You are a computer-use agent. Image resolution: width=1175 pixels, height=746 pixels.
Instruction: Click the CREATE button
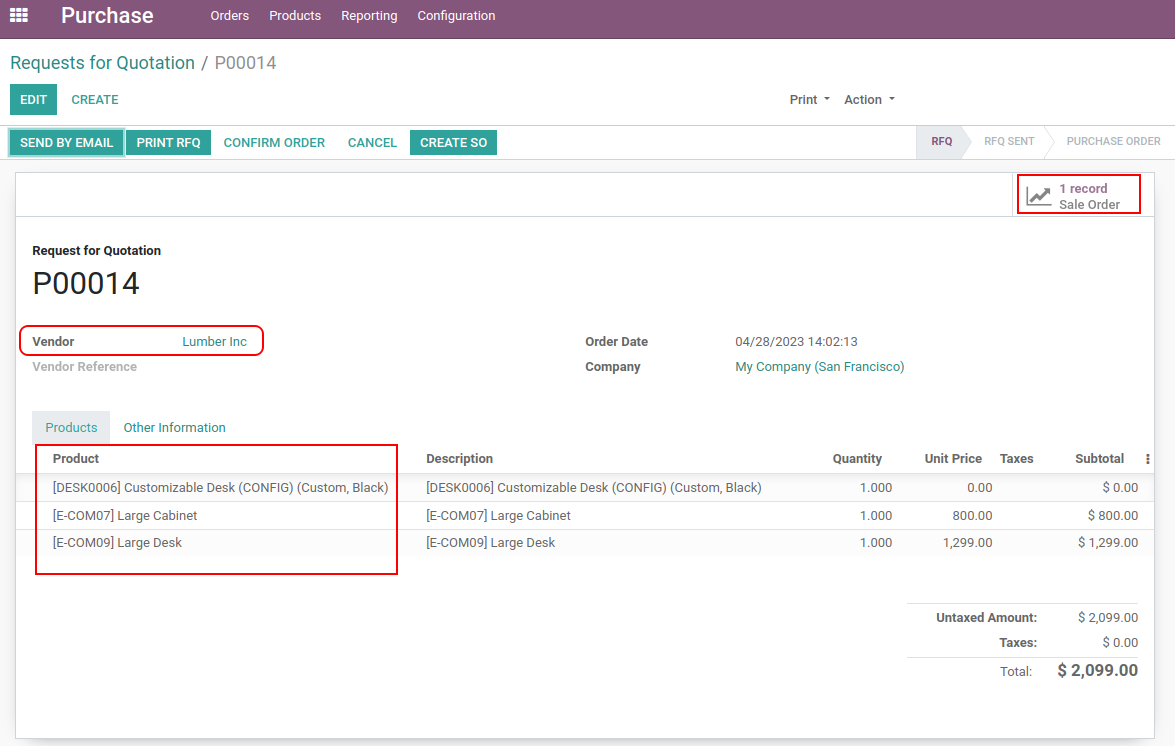[x=95, y=100]
